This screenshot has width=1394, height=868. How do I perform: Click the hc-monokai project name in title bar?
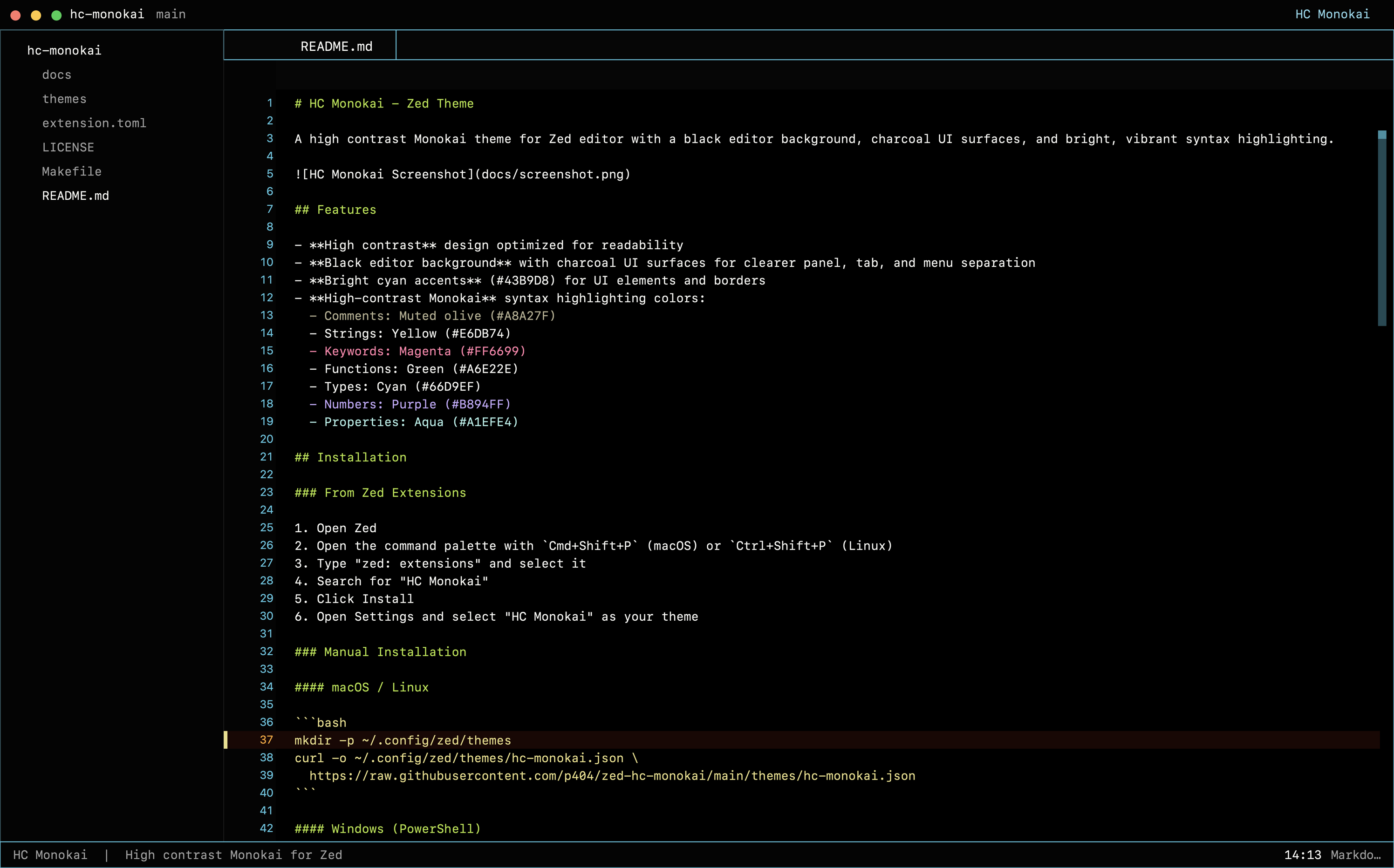pyautogui.click(x=107, y=14)
